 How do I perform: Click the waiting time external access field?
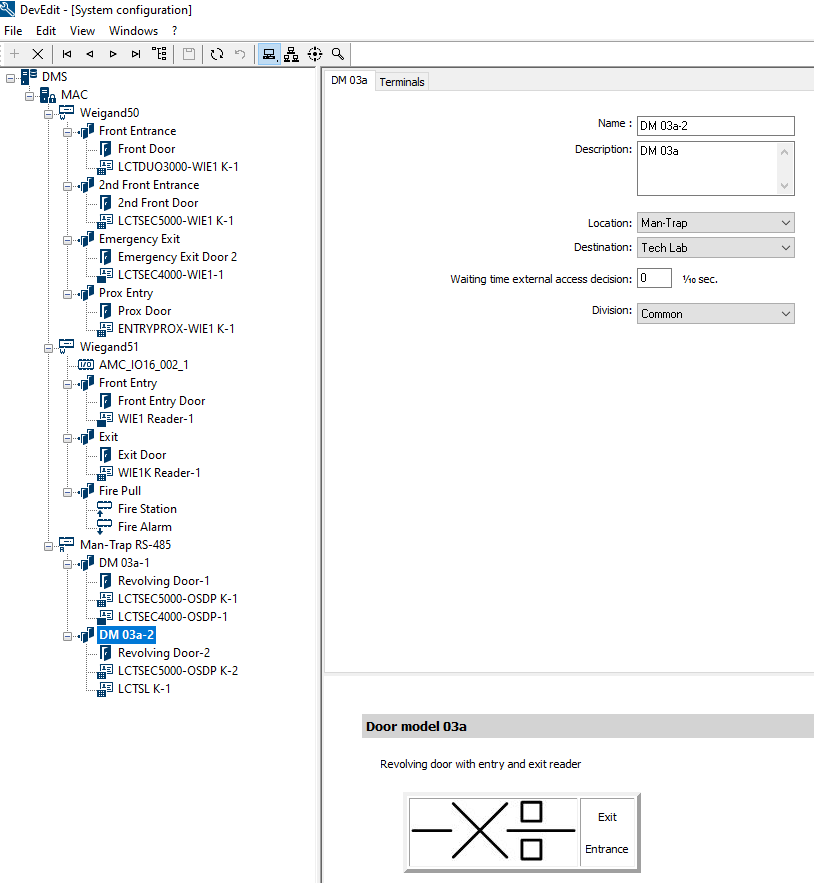pyautogui.click(x=654, y=279)
